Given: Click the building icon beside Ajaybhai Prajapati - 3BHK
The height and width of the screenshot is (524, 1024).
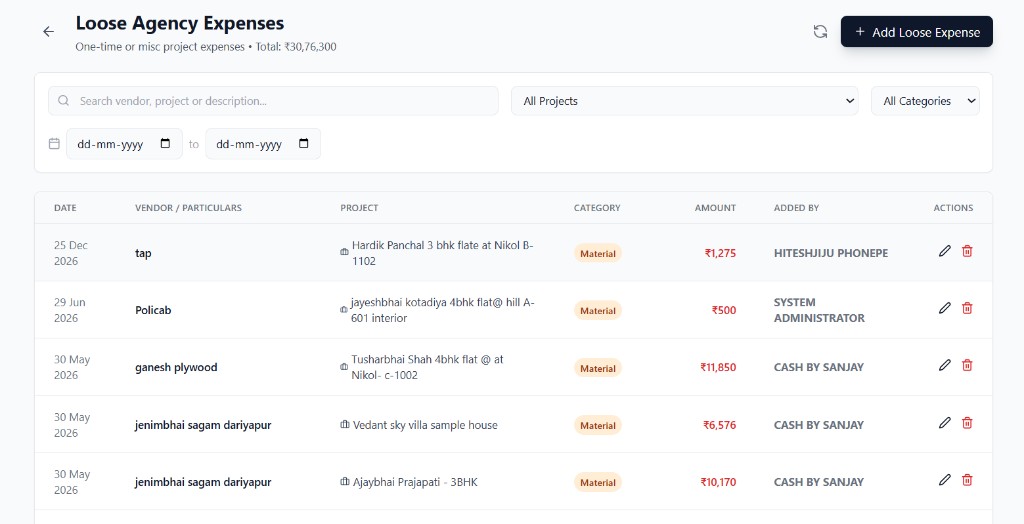Looking at the screenshot, I should (x=345, y=482).
